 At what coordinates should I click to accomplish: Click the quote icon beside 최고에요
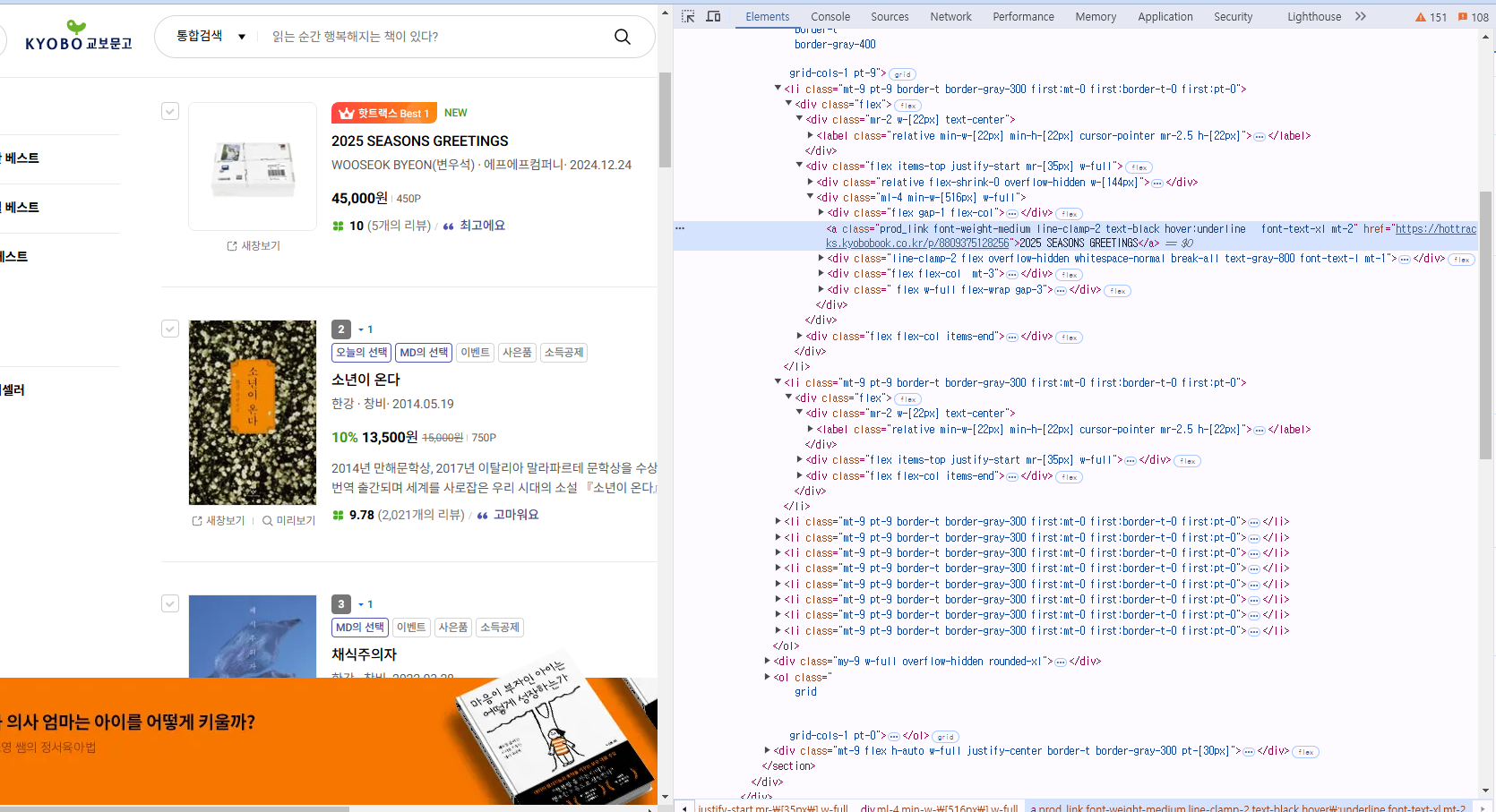(x=448, y=226)
